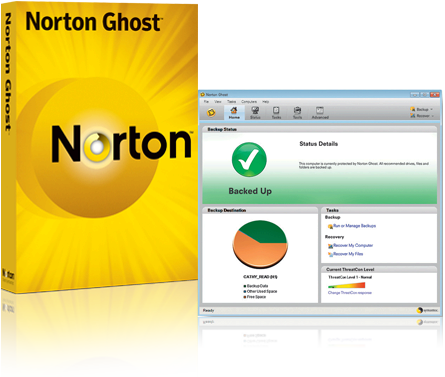Click the Run or Manage Backups link

[355, 226]
